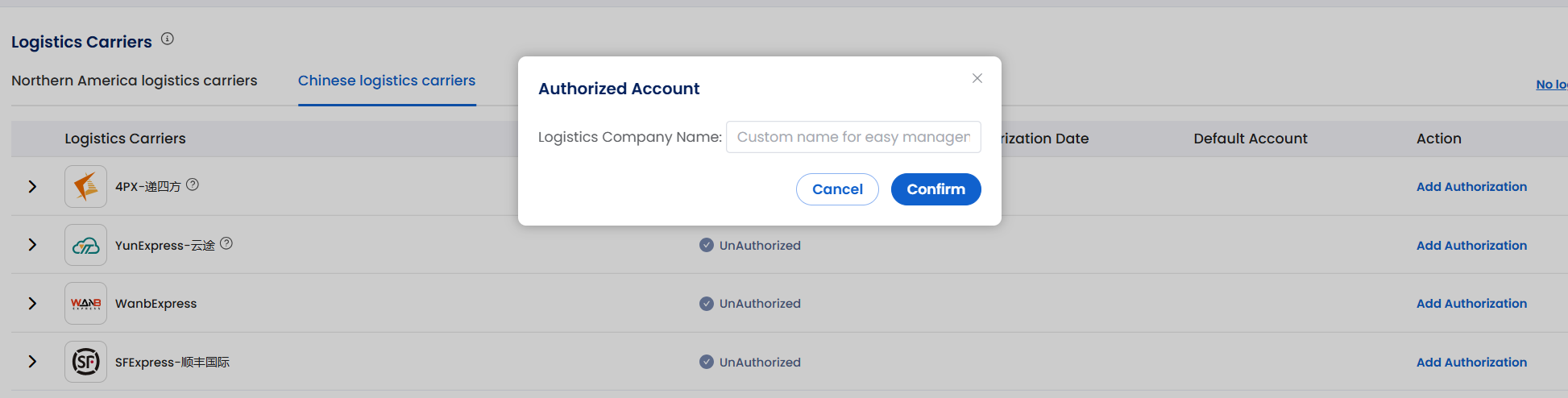Click the info icon beside Logistics Carriers heading
1568x398 pixels.
[168, 39]
